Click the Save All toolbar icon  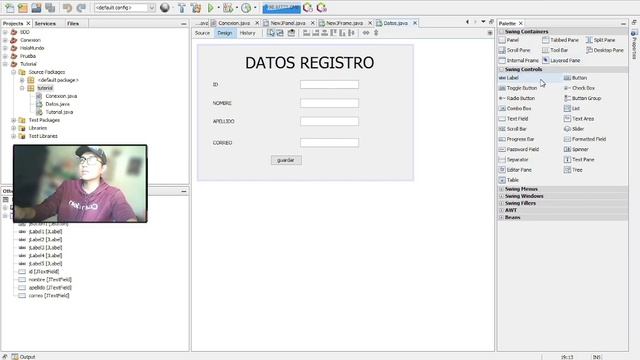(x=50, y=7)
